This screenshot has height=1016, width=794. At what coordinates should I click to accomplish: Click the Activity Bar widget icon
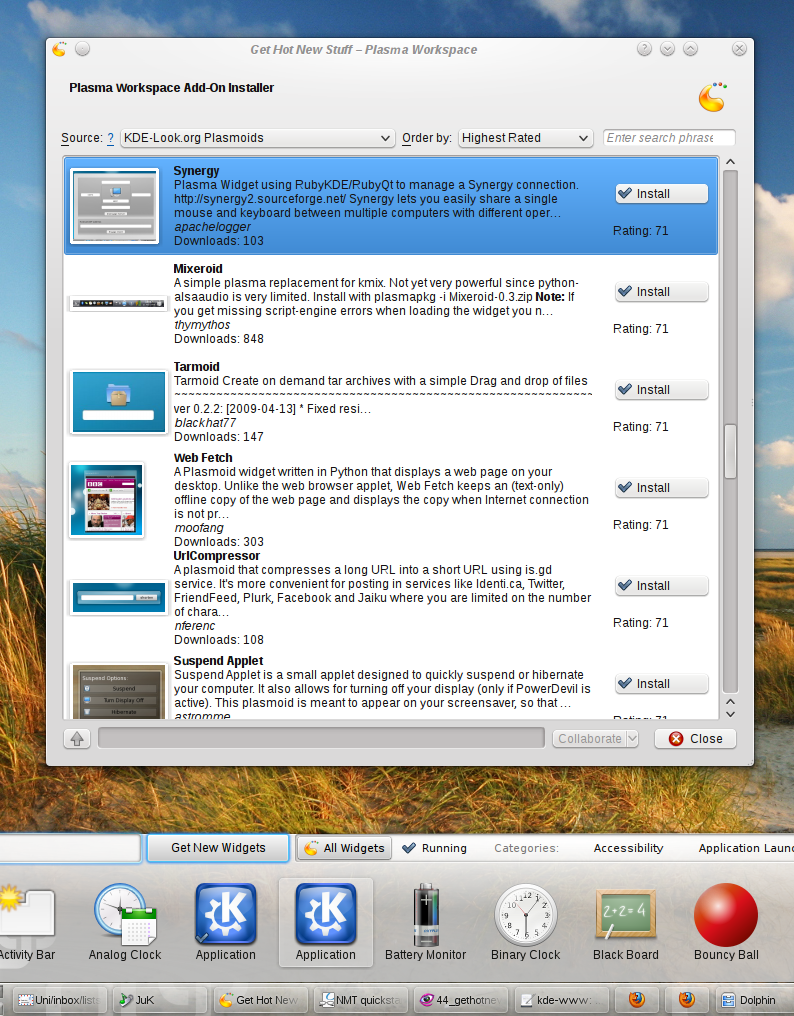(x=26, y=914)
